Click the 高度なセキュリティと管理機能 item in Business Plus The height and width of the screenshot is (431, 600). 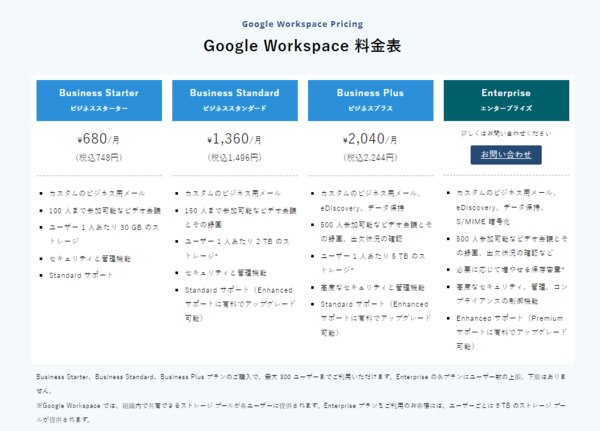pos(372,287)
